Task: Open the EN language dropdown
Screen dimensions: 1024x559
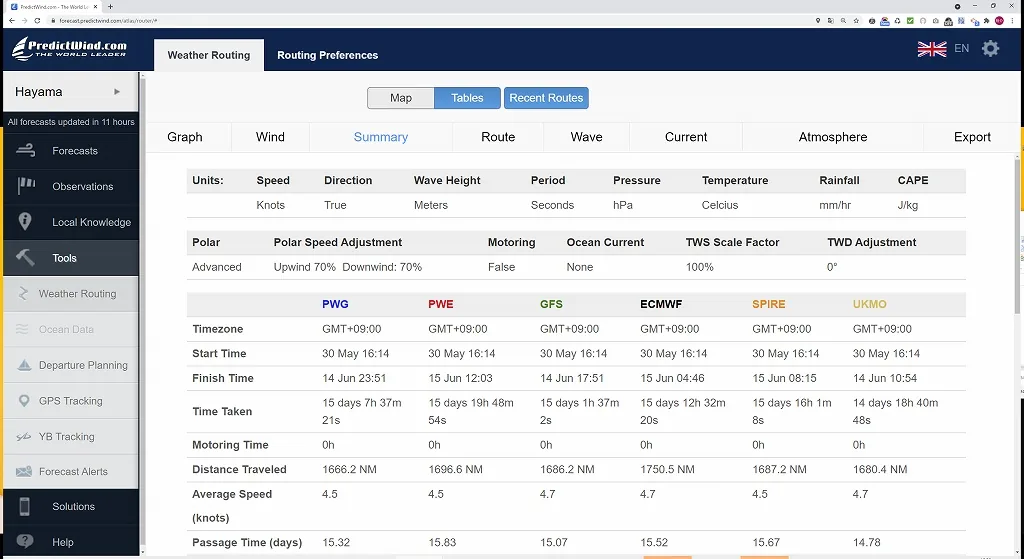Action: click(x=961, y=48)
